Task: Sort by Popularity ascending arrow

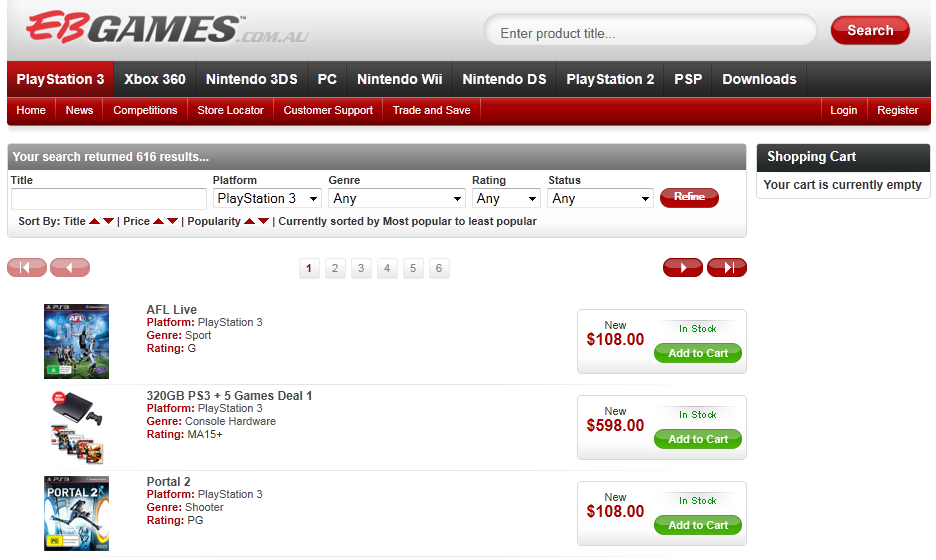Action: click(x=250, y=222)
